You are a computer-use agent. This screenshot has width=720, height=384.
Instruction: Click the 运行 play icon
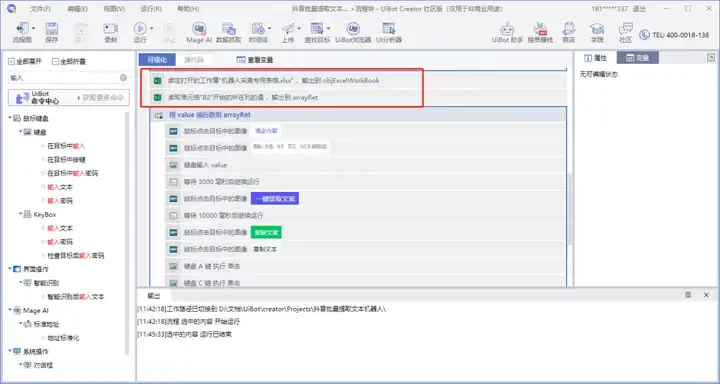point(140,29)
